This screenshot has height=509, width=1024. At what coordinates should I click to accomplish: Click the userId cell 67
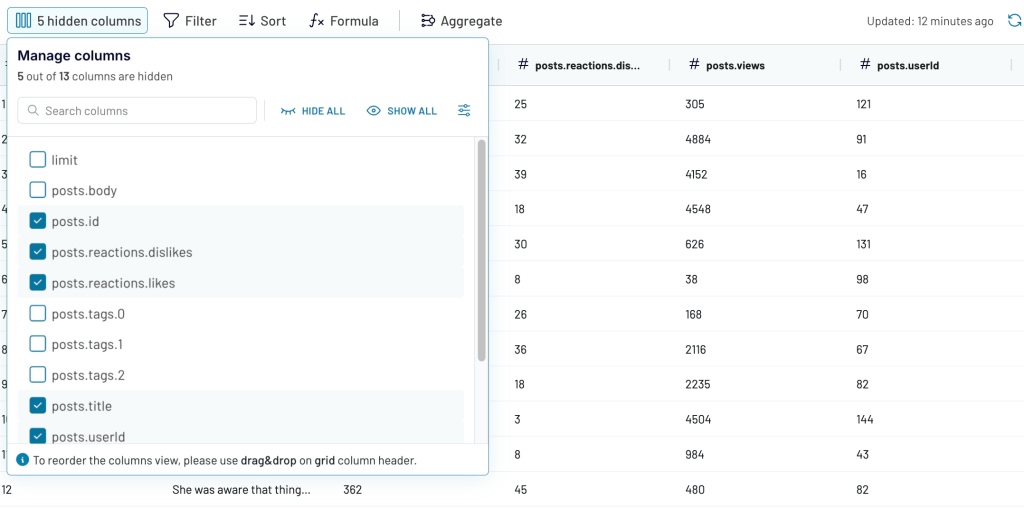pos(862,349)
